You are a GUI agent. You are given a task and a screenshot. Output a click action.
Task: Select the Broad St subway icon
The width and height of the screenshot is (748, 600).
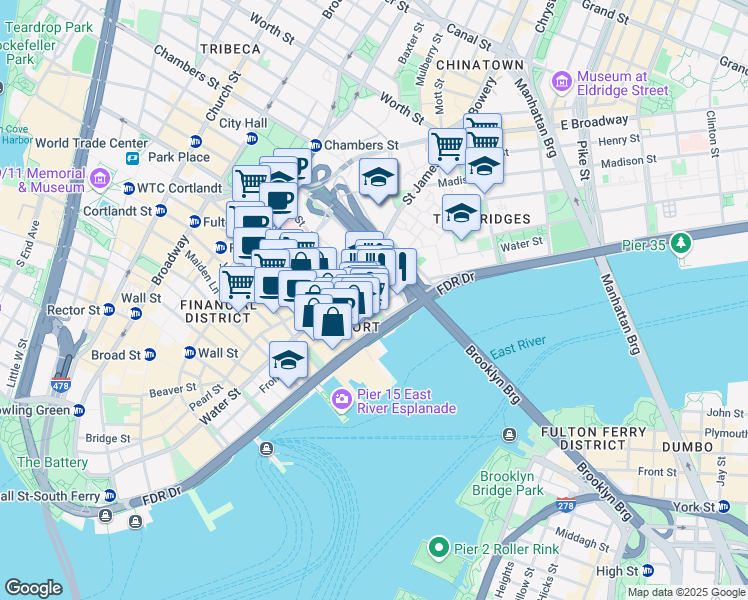[x=150, y=355]
